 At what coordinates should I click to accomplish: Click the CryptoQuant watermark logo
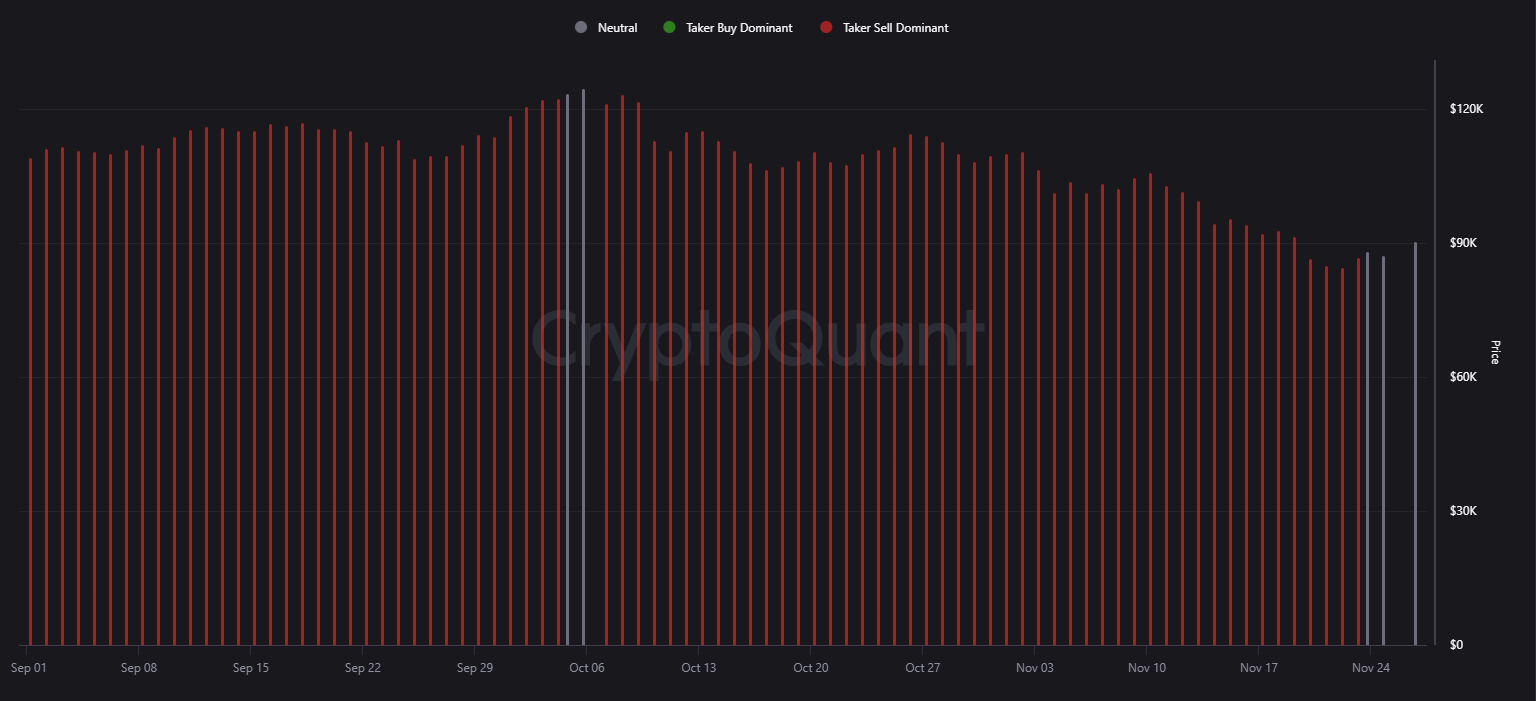point(757,338)
